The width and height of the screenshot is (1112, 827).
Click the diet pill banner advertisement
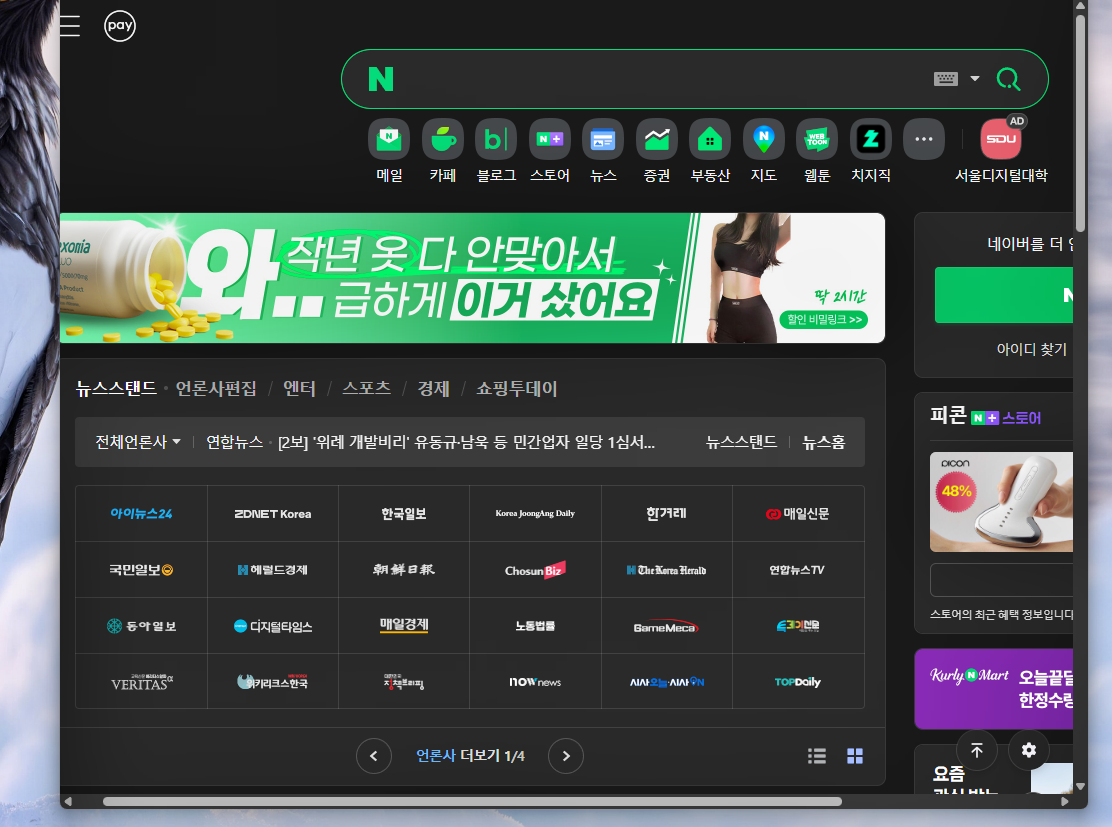472,278
